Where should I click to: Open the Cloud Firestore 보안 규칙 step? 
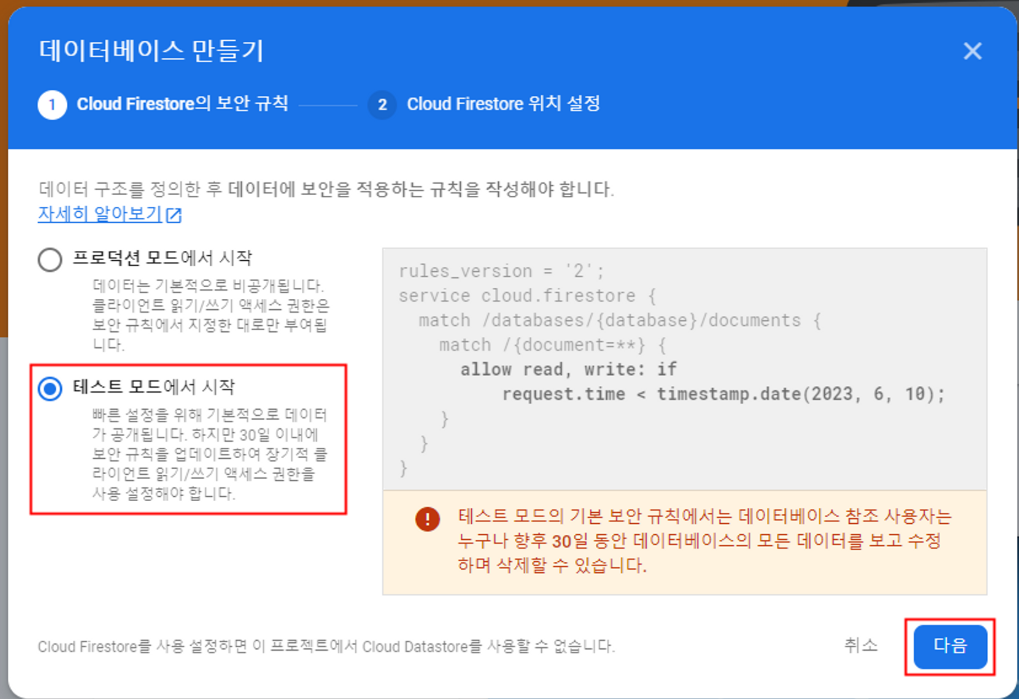(x=182, y=104)
